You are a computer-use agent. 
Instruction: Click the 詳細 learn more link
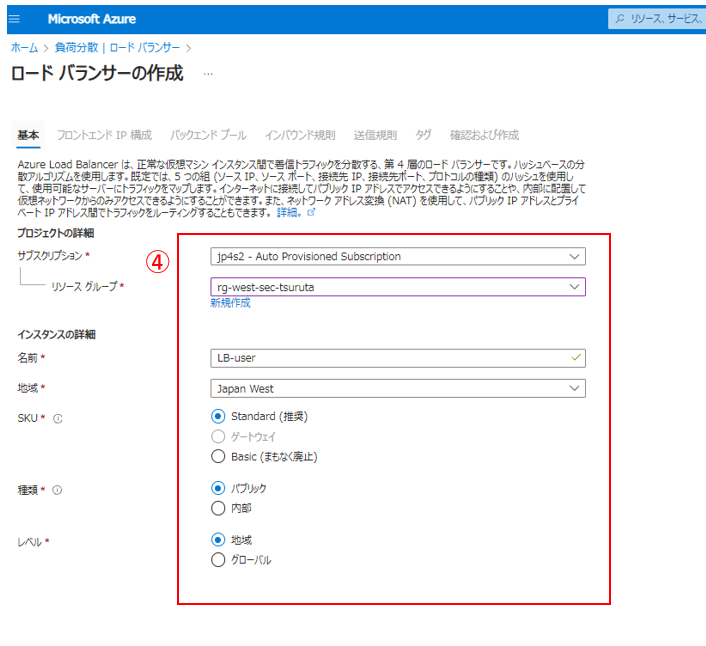(x=289, y=212)
